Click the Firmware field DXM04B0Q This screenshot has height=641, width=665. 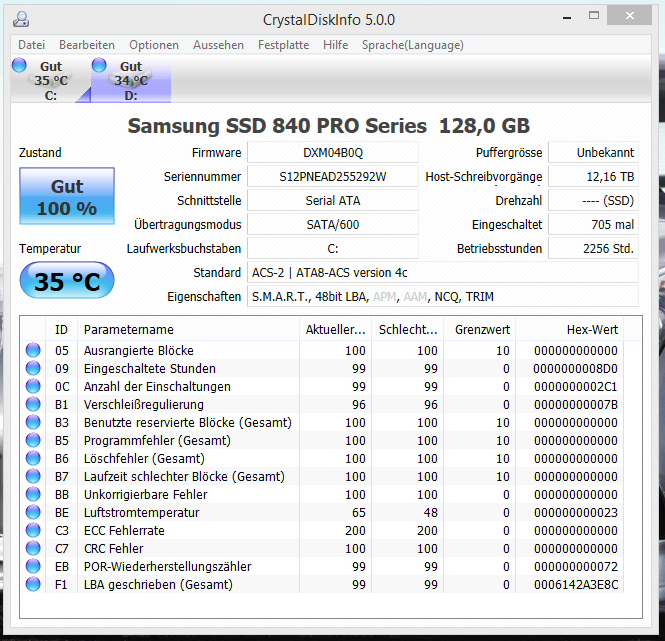point(333,153)
